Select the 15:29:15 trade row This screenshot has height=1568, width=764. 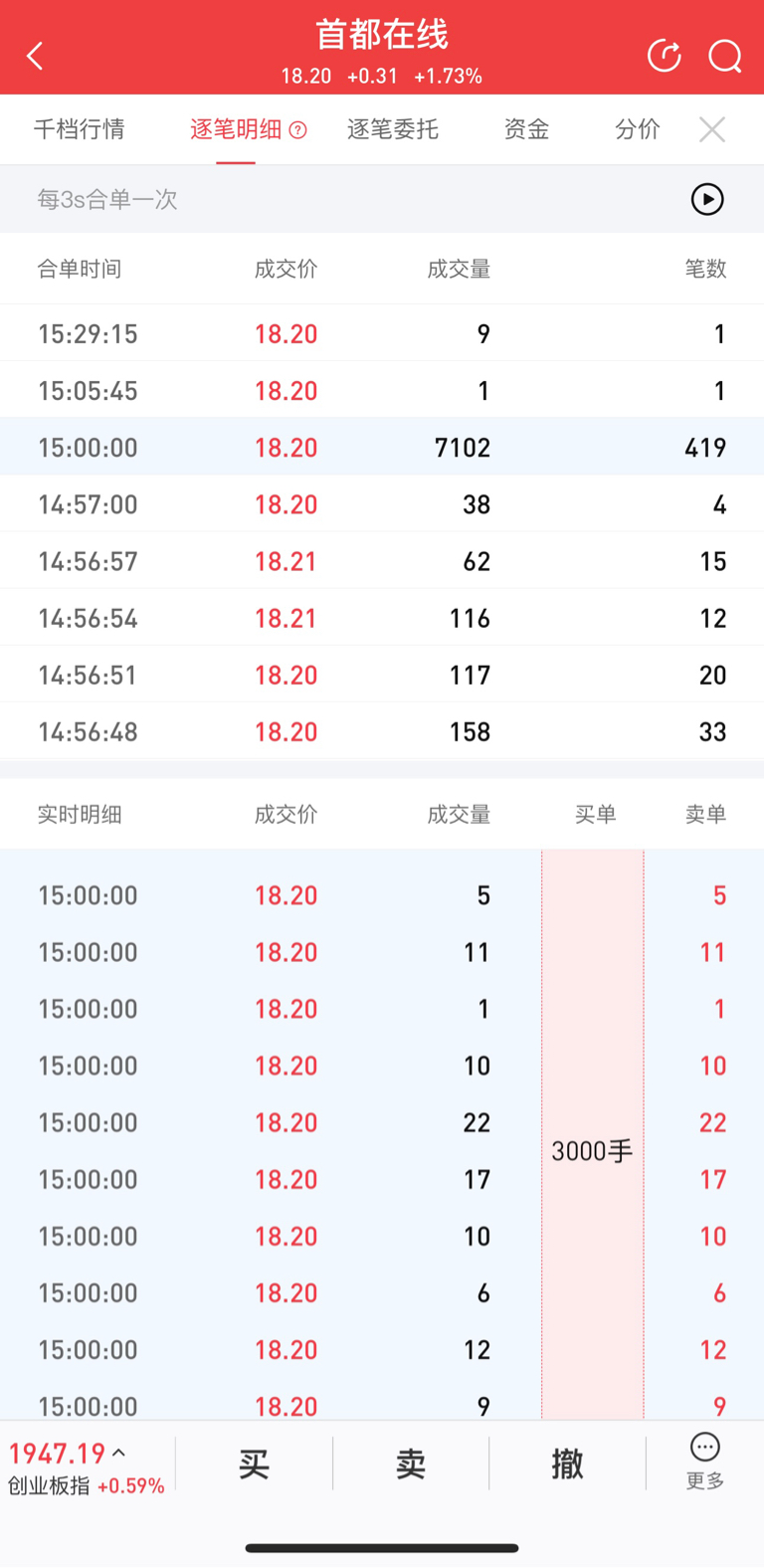pos(382,333)
